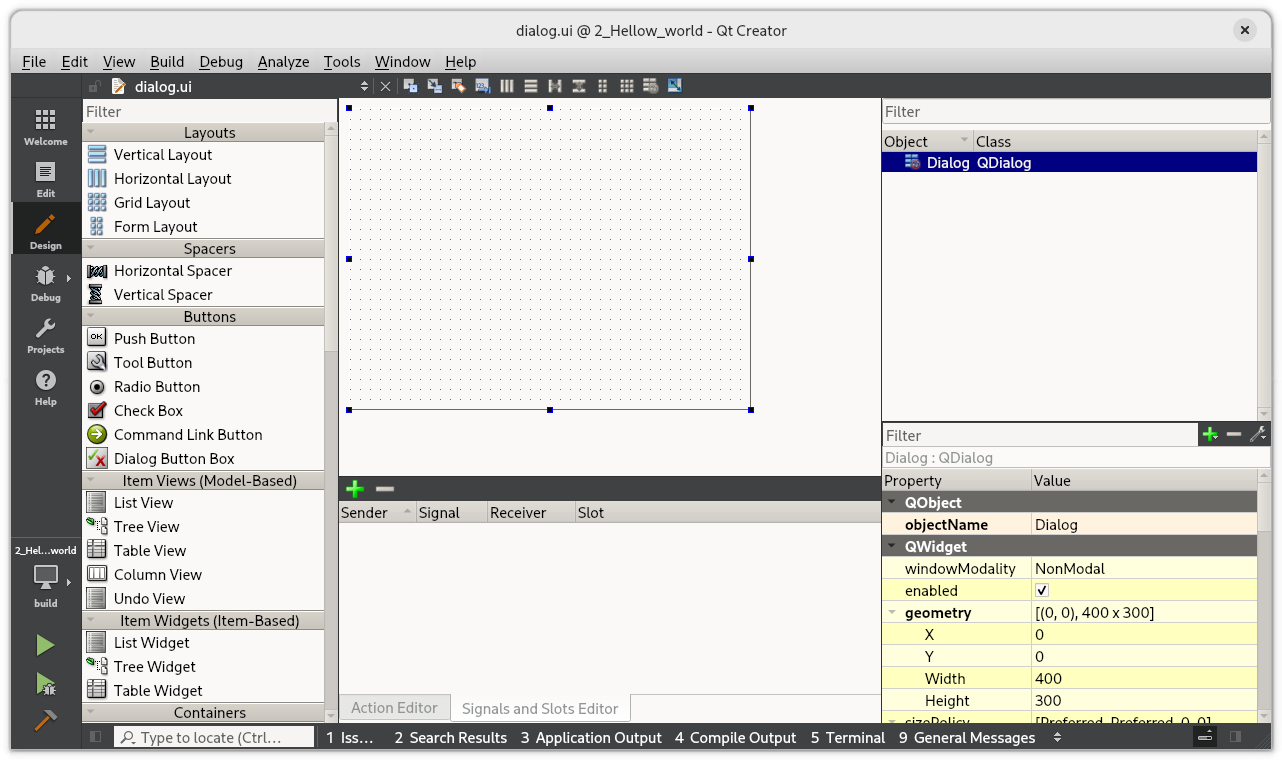Click the Edit Tab Order toolbar icon
The height and width of the screenshot is (760, 1282).
[x=482, y=86]
